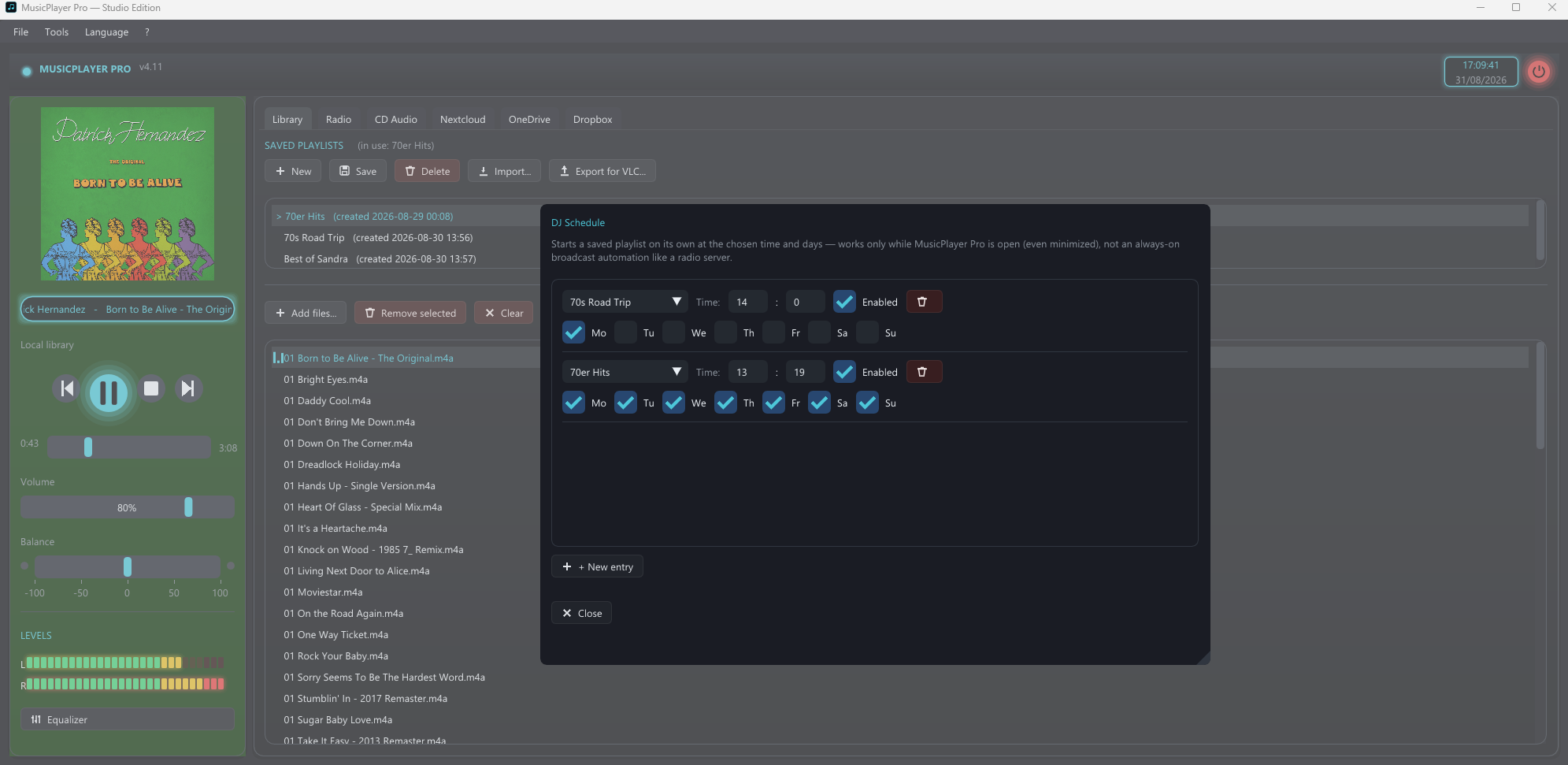
Task: Disable the 70er Hits schedule entry
Action: coord(844,372)
